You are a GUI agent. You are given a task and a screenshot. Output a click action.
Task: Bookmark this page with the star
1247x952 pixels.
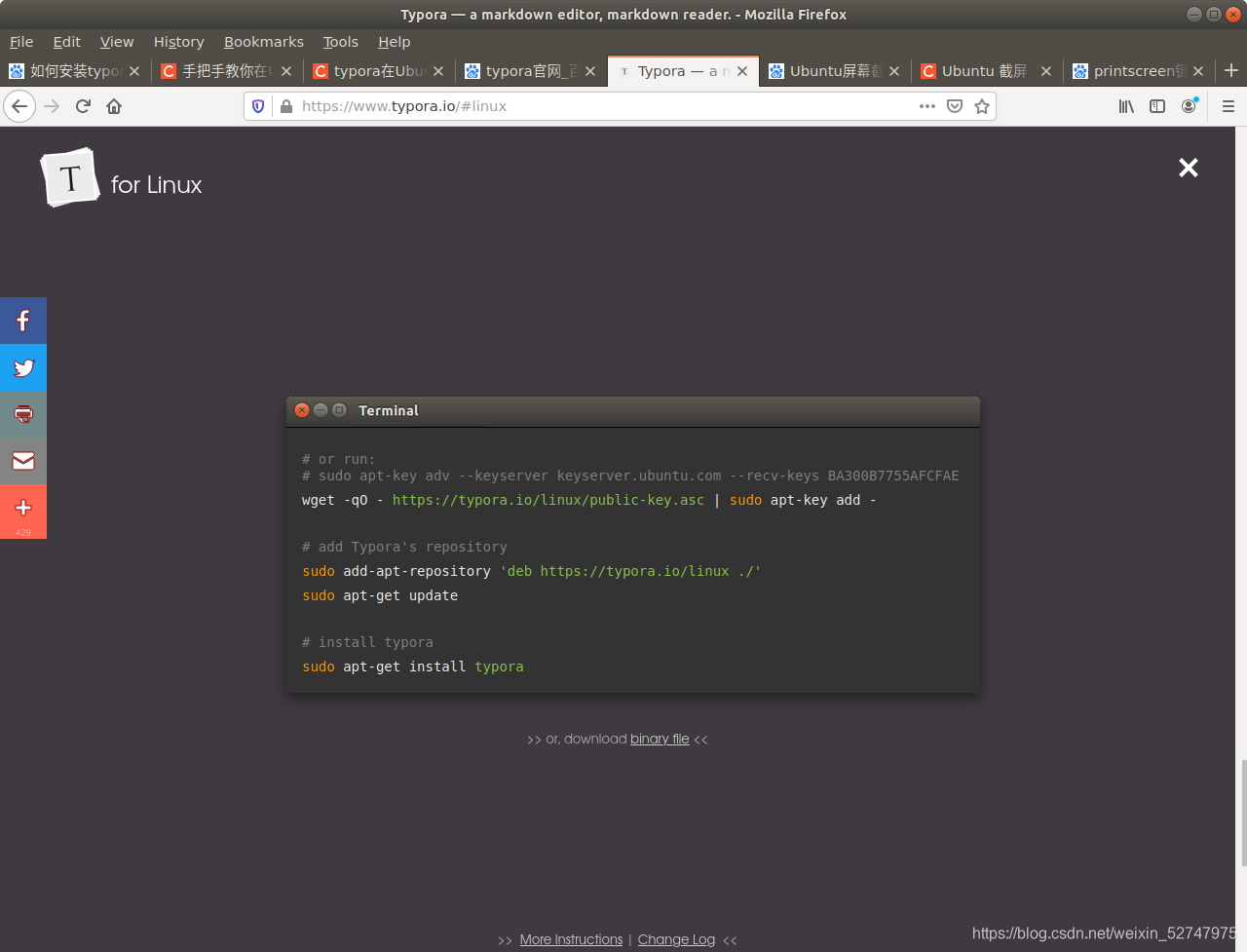pos(982,106)
